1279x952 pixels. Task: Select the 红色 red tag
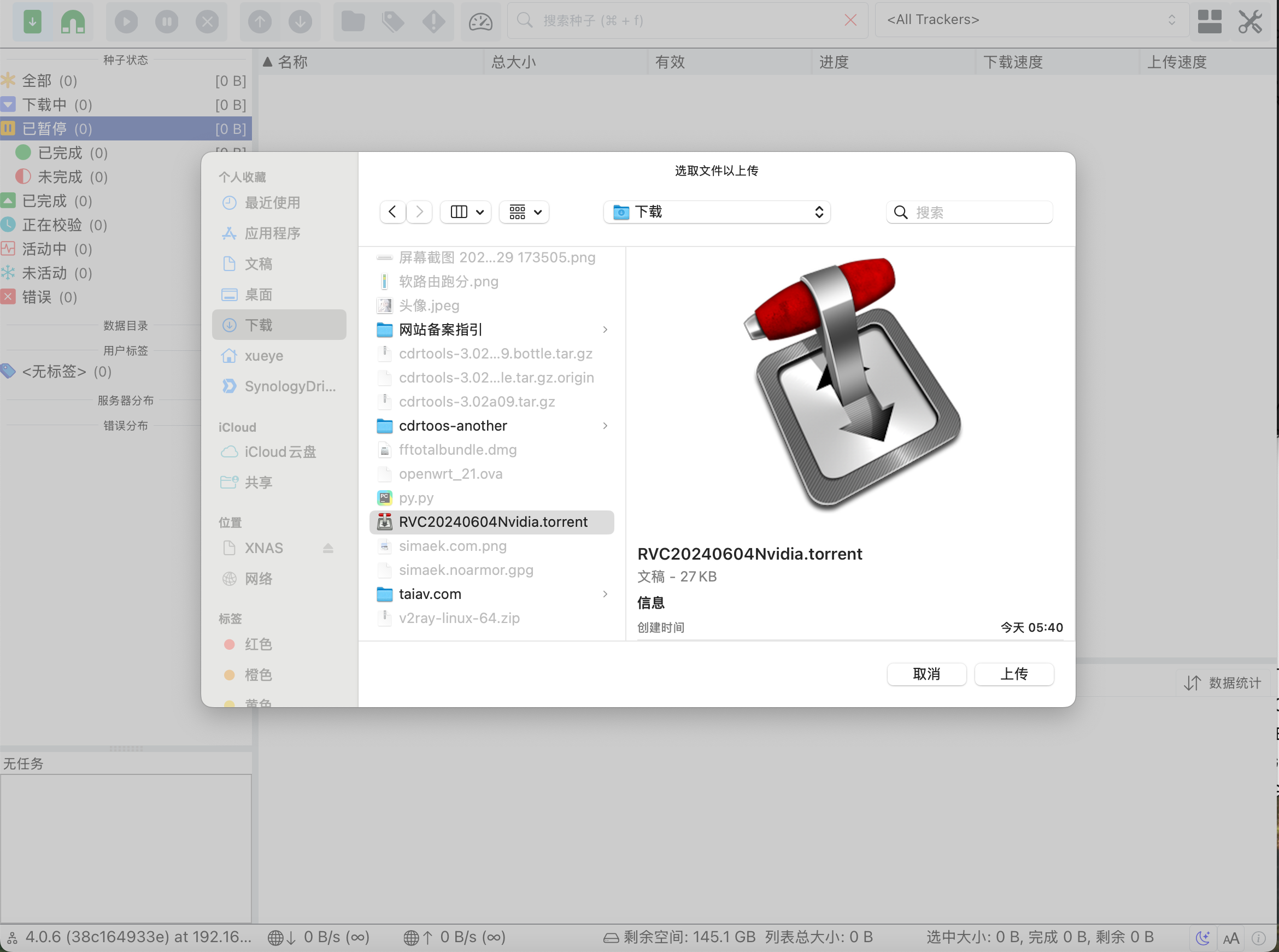257,644
